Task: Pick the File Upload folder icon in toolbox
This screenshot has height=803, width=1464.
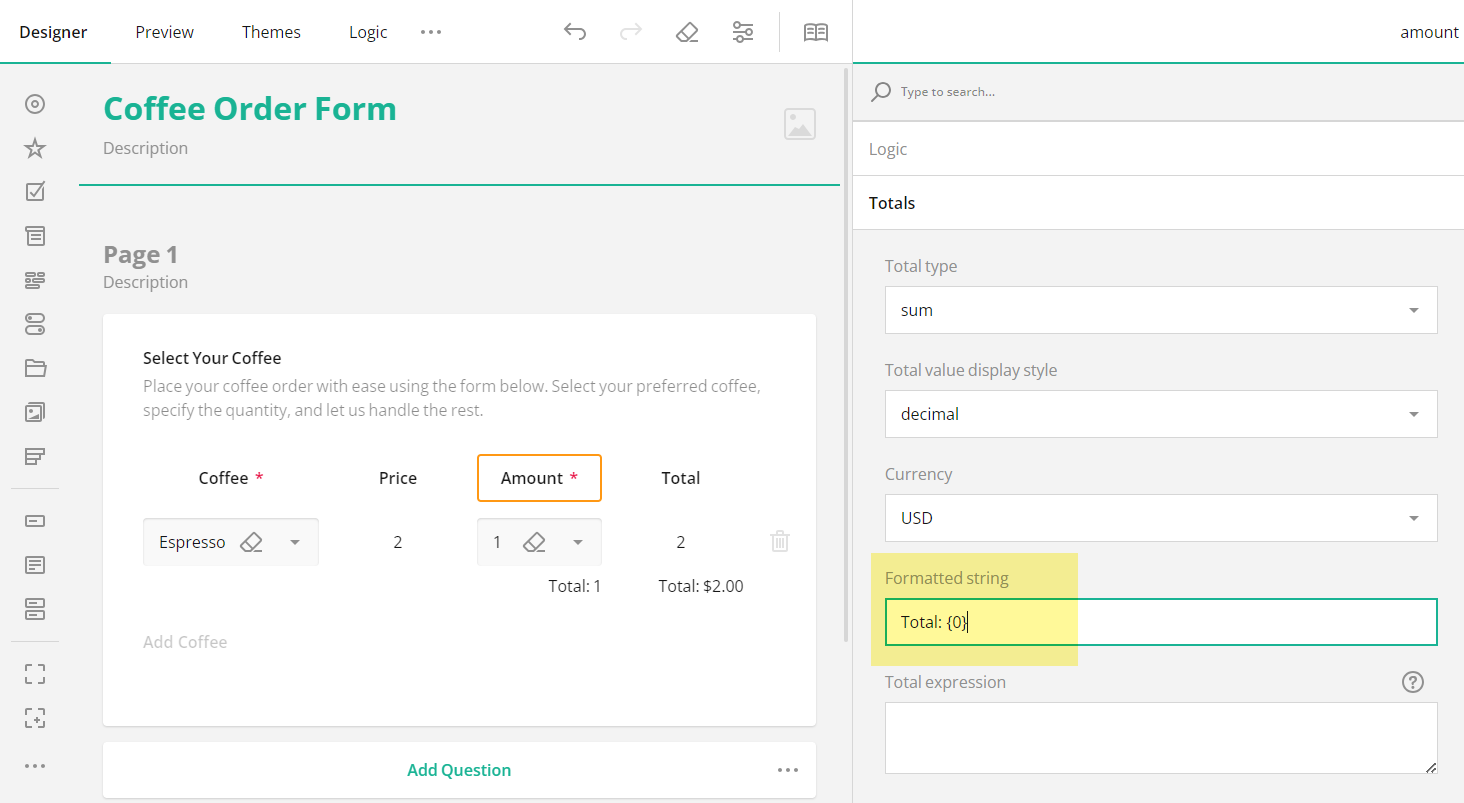Action: (34, 368)
